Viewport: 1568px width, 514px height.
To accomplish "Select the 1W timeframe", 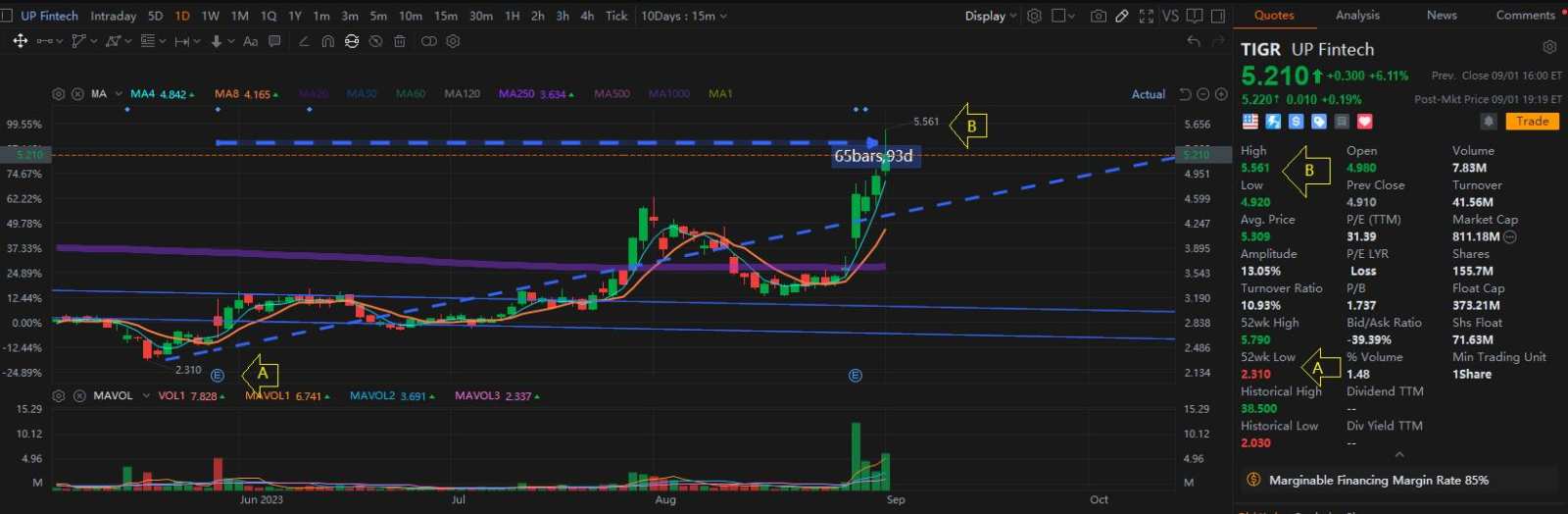I will click(211, 16).
